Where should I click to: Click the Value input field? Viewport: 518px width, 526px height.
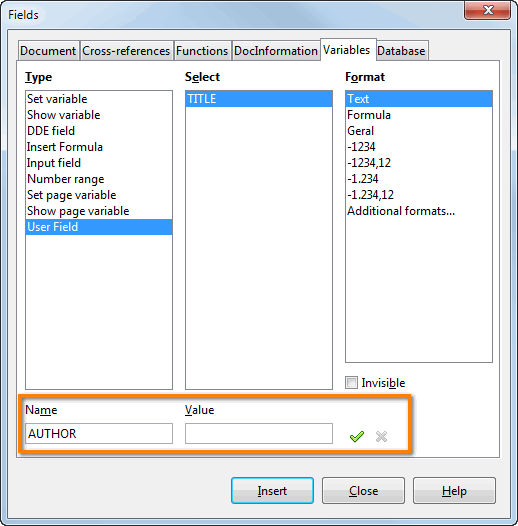coord(259,433)
